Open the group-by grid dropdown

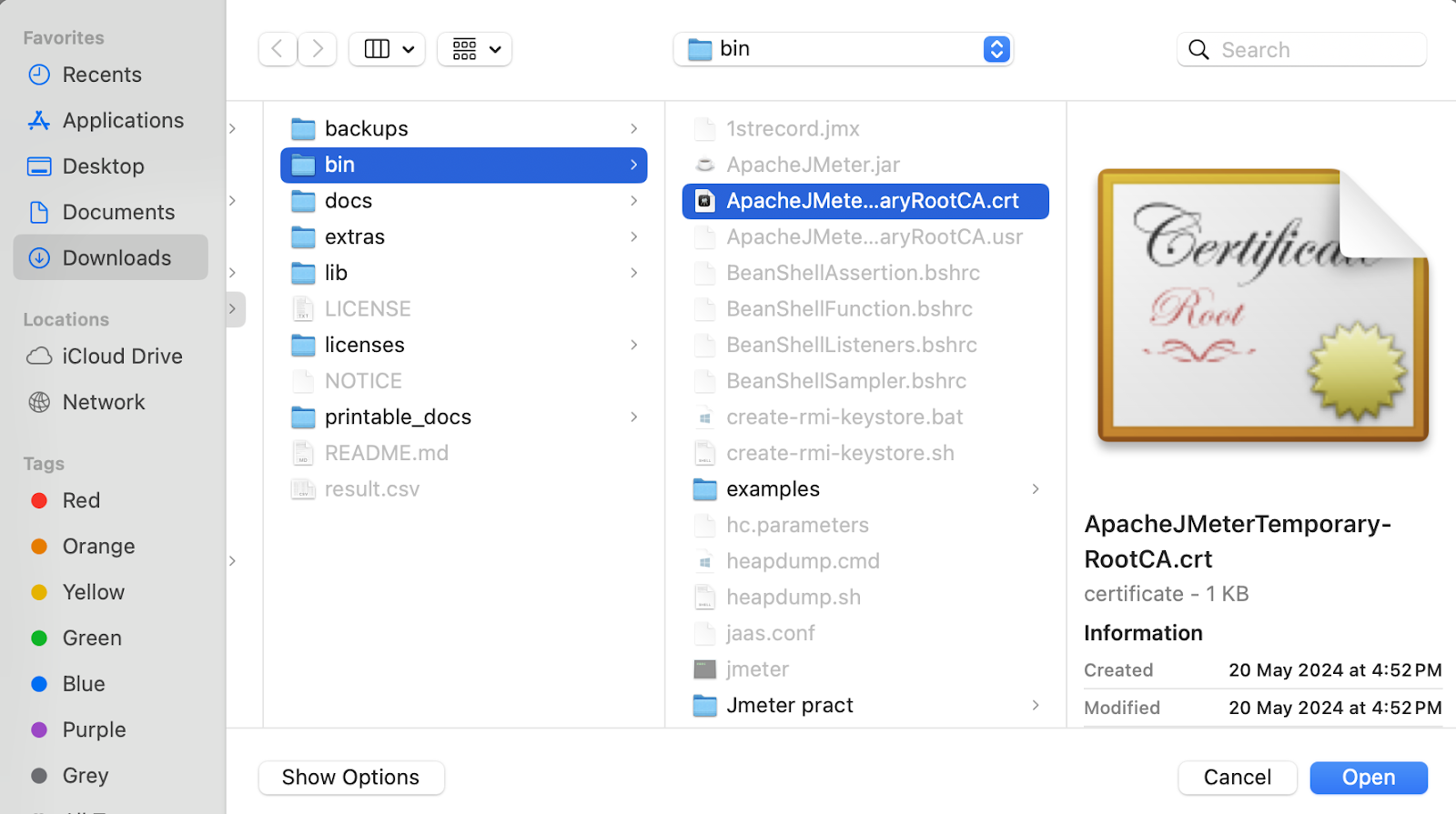(474, 49)
